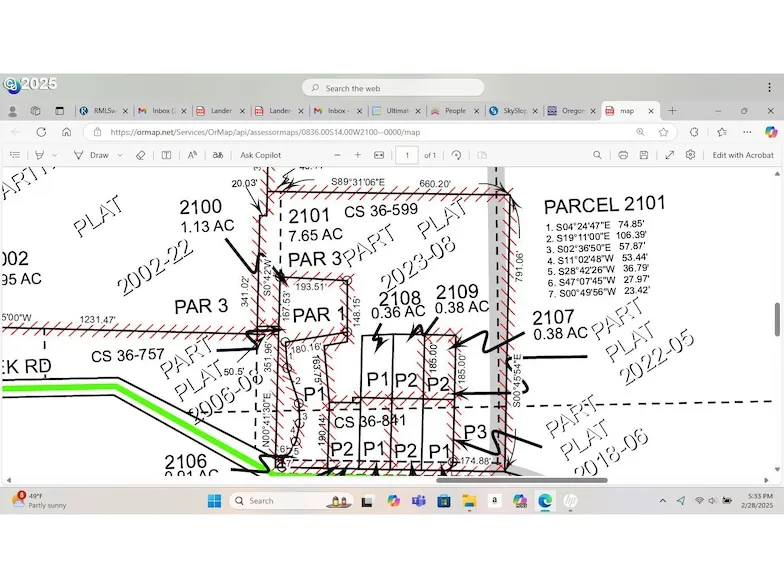
Task: Expand the Draw tool options arrow
Action: [120, 155]
